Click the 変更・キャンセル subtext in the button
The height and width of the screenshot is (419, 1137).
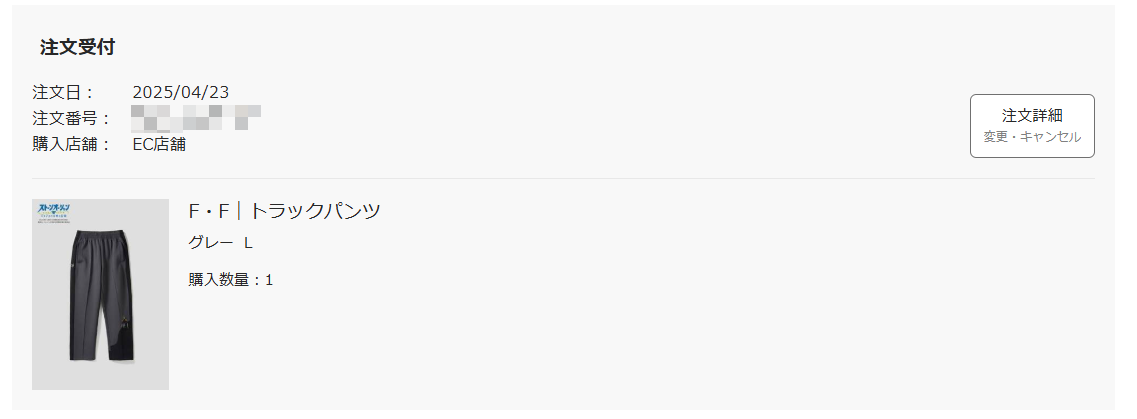(x=1032, y=137)
